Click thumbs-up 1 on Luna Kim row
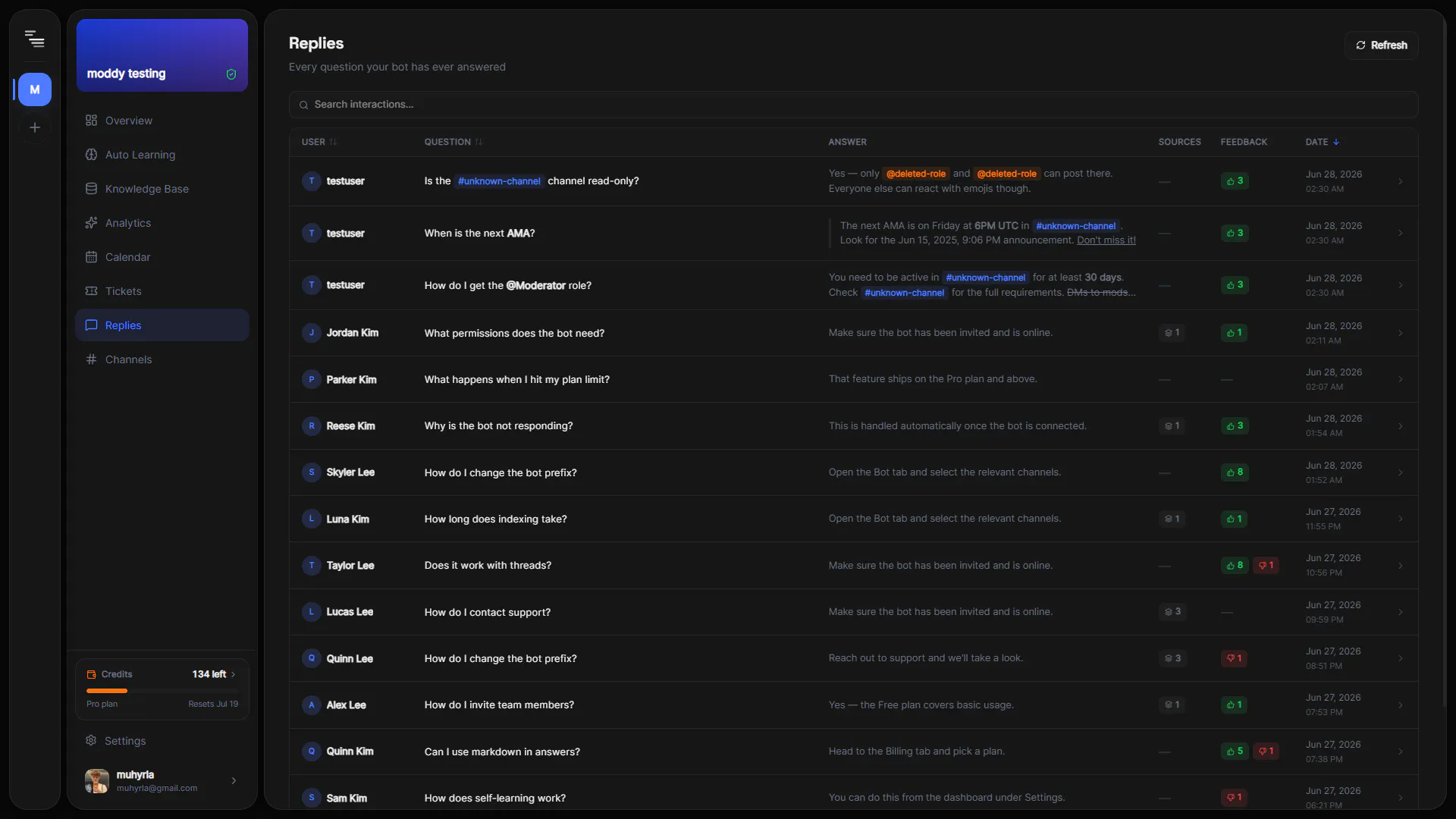This screenshot has height=819, width=1456. [1235, 519]
